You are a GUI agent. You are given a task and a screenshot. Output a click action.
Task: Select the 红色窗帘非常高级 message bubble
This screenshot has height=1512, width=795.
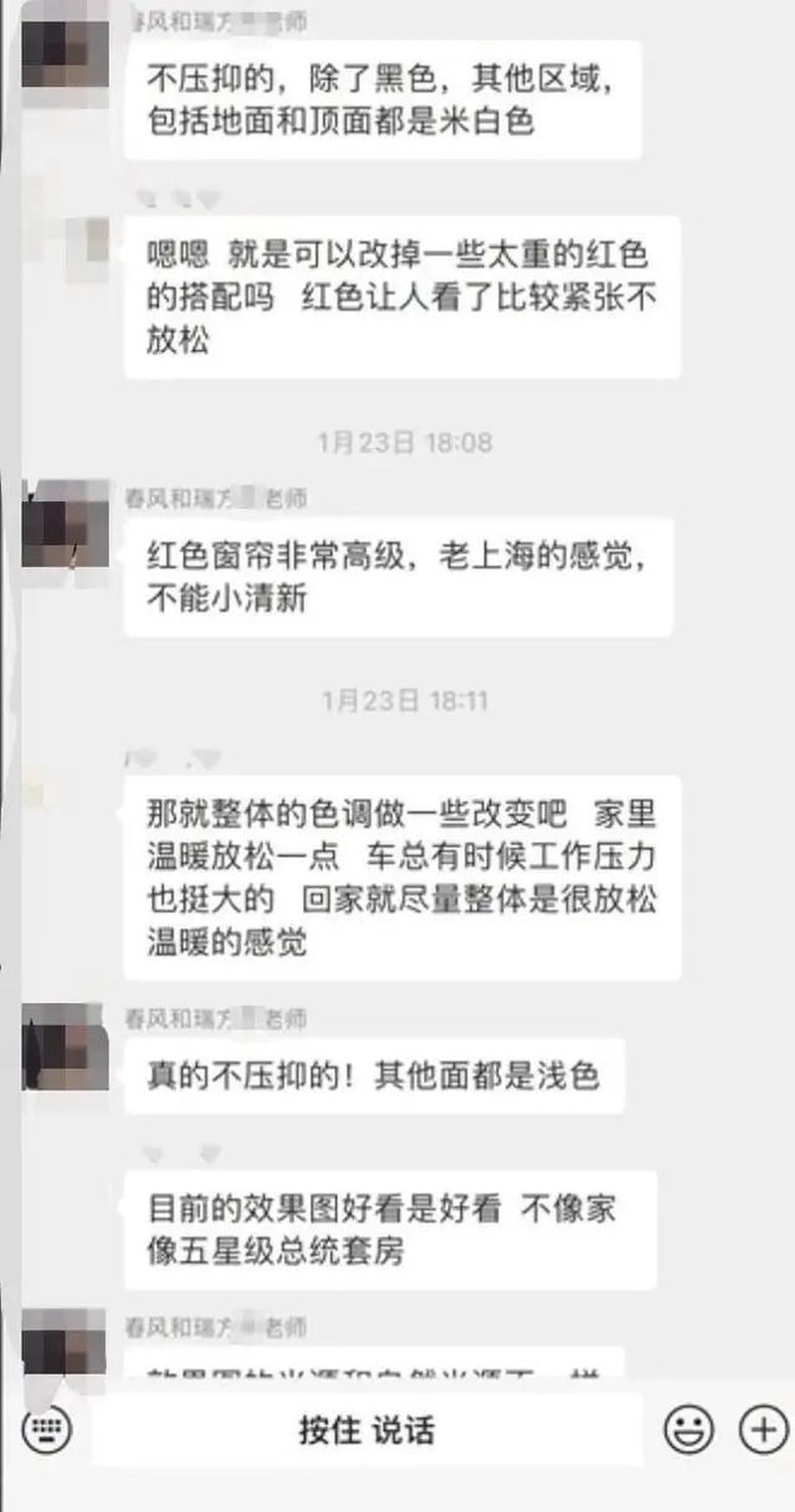pyautogui.click(x=398, y=577)
